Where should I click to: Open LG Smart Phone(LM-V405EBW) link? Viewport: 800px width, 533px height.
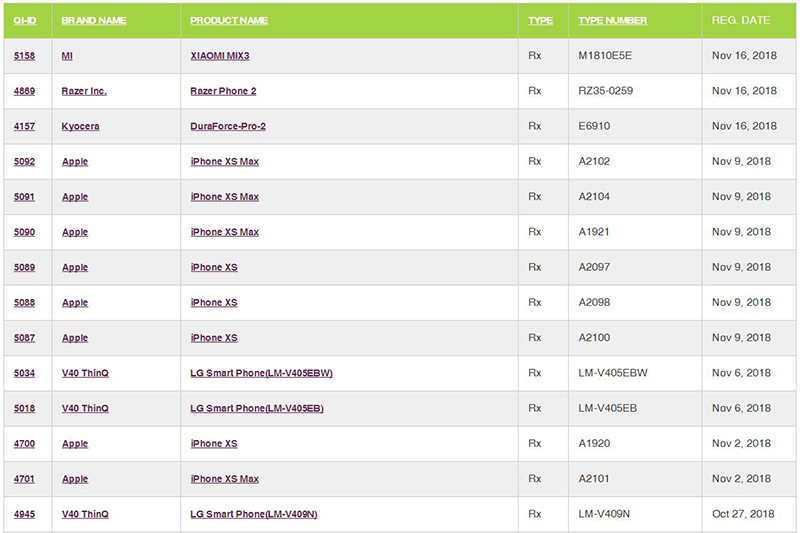[261, 373]
